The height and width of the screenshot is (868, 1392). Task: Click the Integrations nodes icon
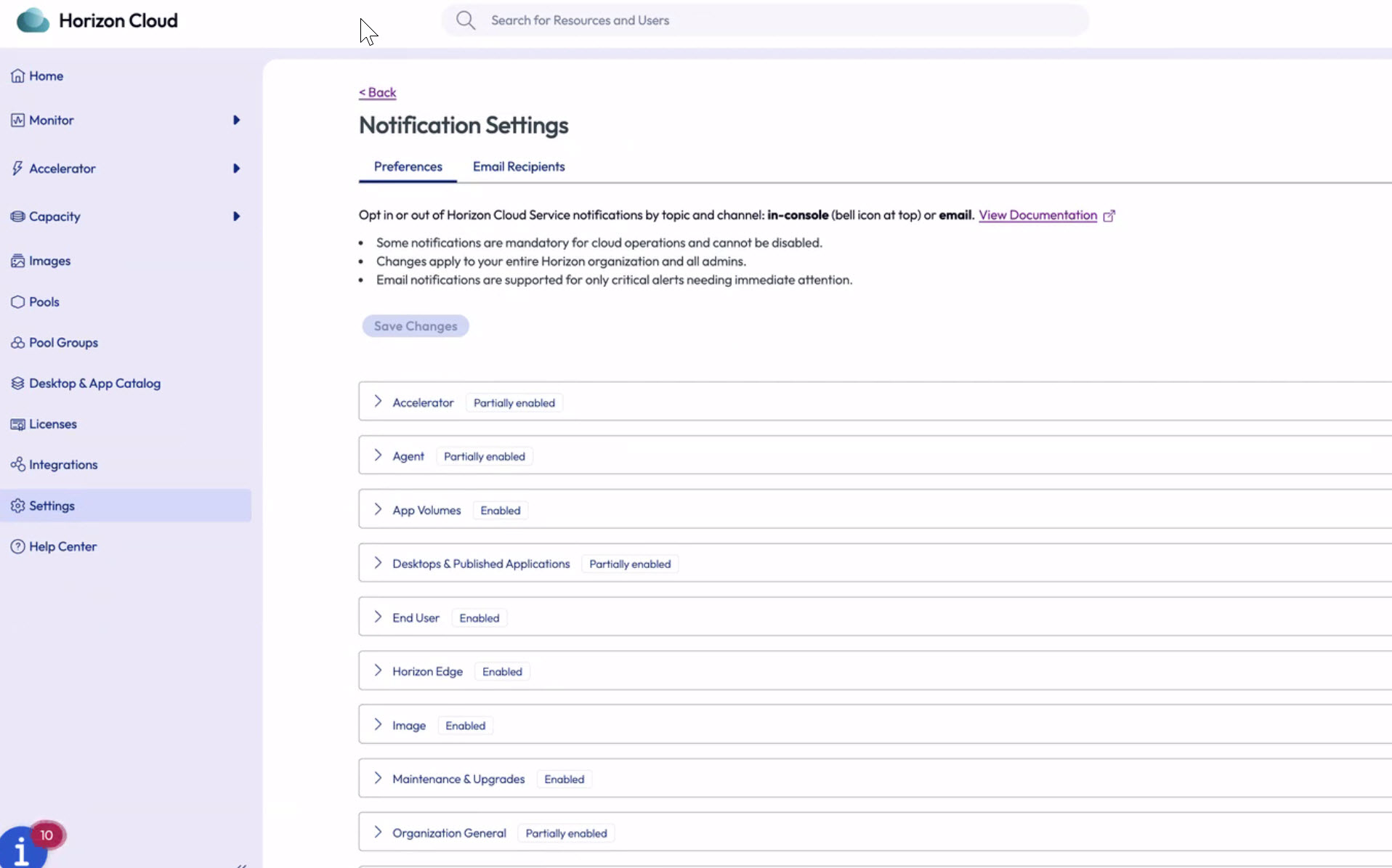tap(18, 464)
